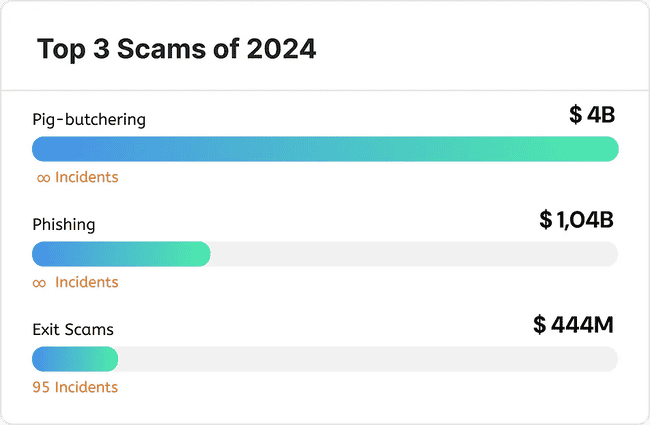Click the gray unfilled part of Phishing bar

410,254
